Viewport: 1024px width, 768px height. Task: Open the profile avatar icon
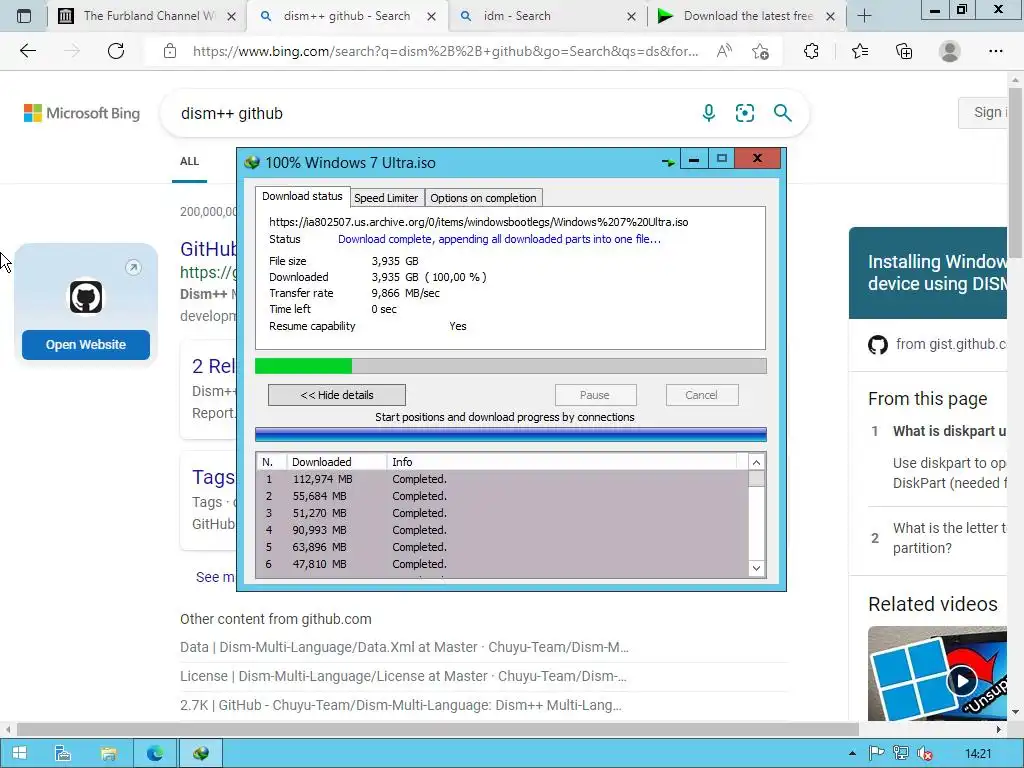pyautogui.click(x=950, y=51)
